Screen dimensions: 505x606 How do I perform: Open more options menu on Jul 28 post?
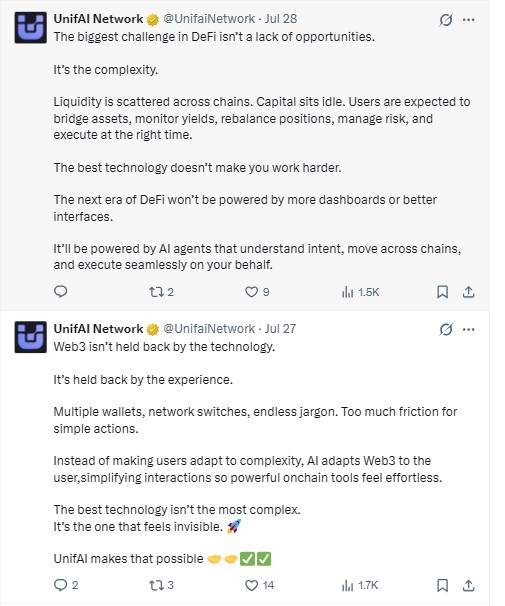click(x=468, y=20)
